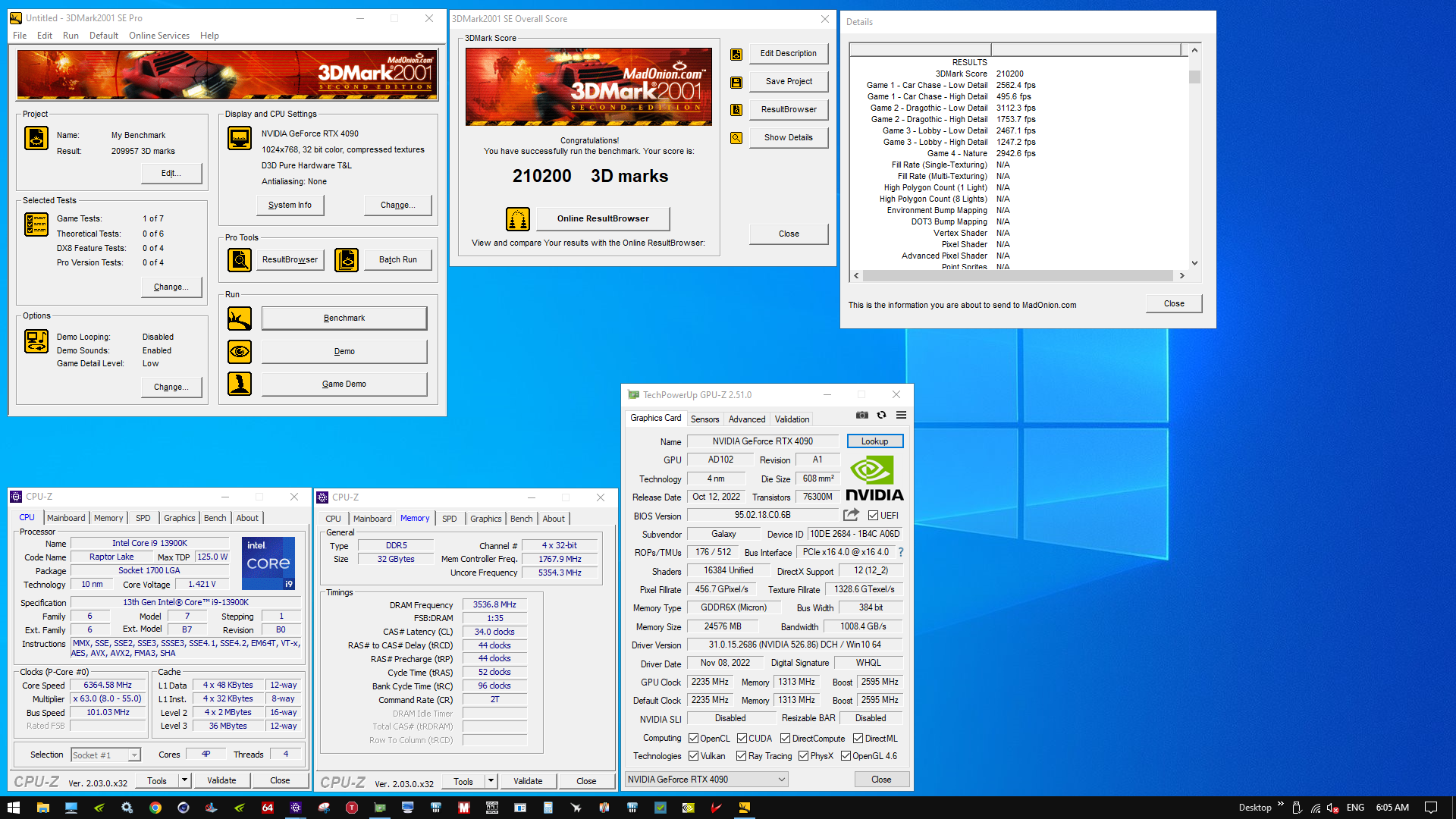Click the Lookup button in GPU-Z
This screenshot has height=819, width=1456.
pos(874,441)
